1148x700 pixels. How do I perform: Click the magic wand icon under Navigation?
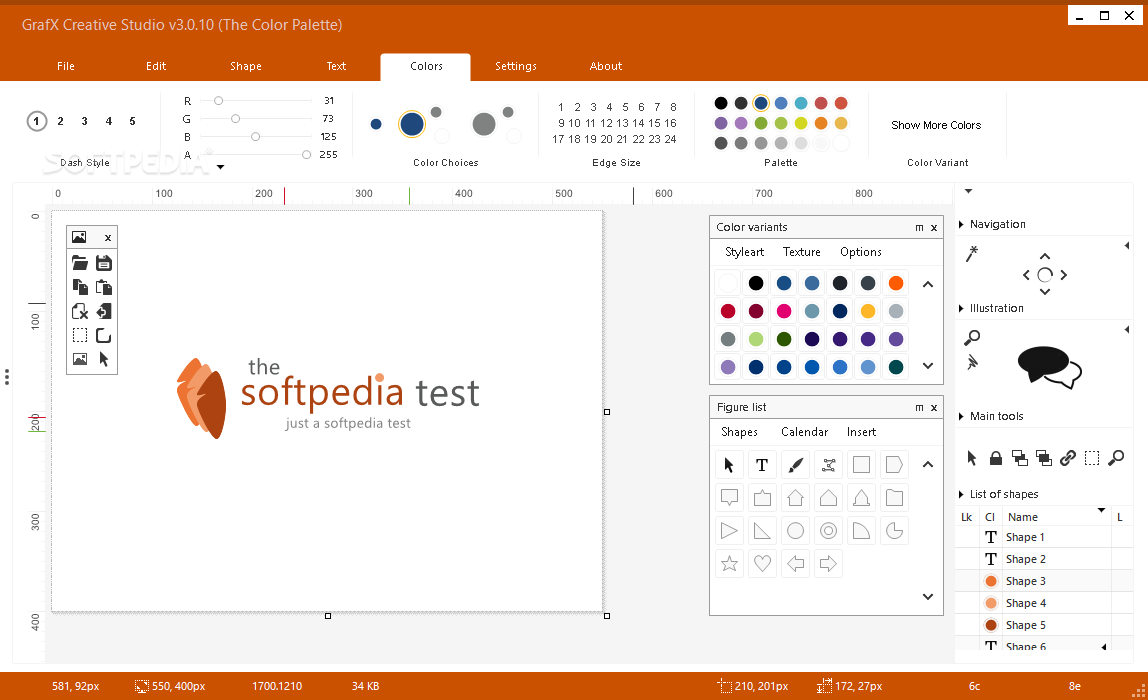click(972, 253)
